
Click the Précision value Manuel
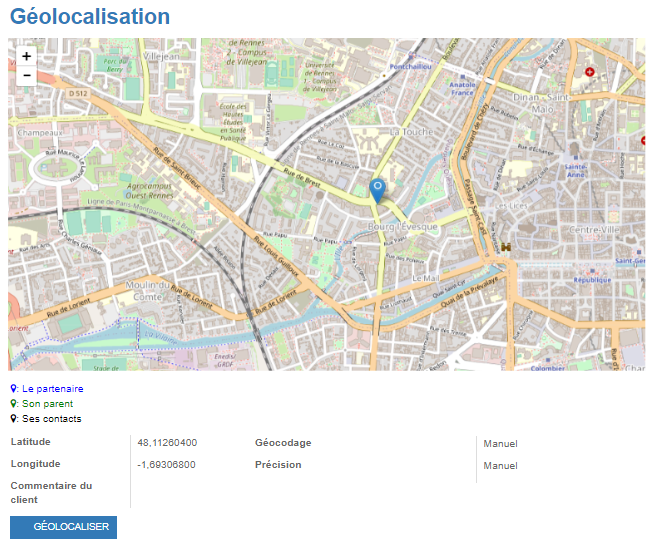(x=500, y=466)
